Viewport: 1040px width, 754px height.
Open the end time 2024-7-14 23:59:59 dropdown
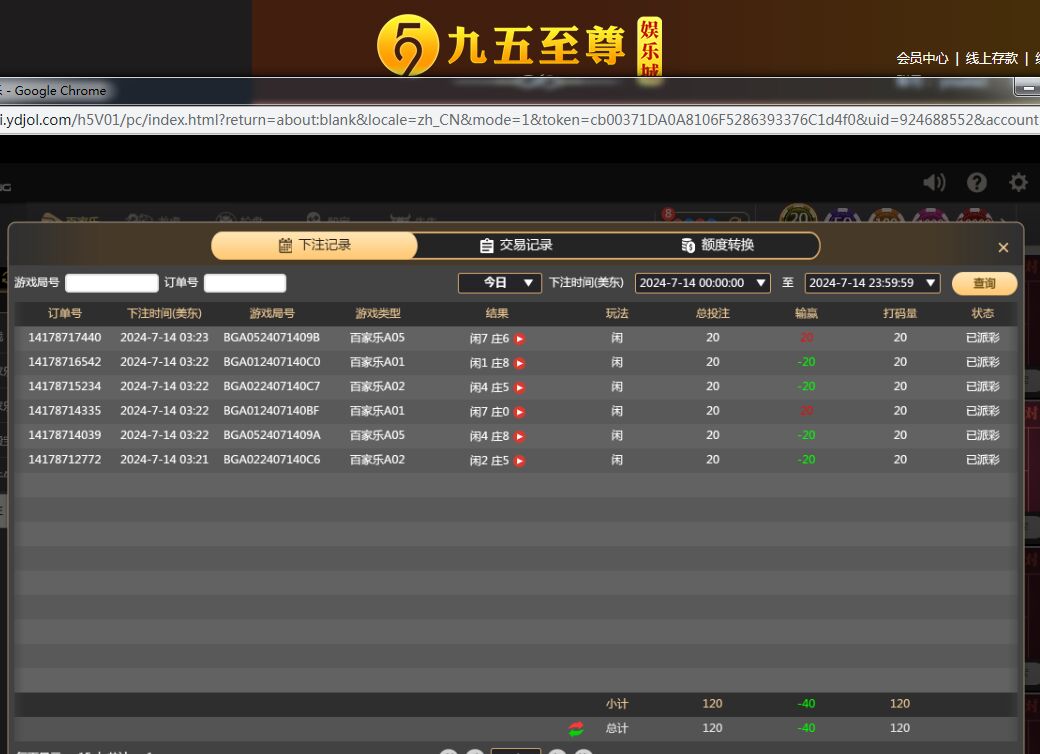click(872, 283)
